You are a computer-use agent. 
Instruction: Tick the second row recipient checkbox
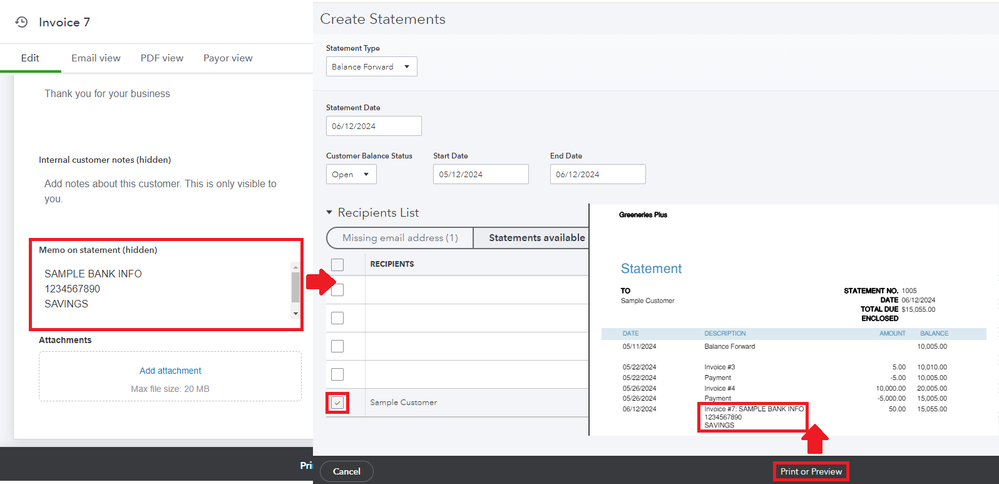tap(338, 318)
